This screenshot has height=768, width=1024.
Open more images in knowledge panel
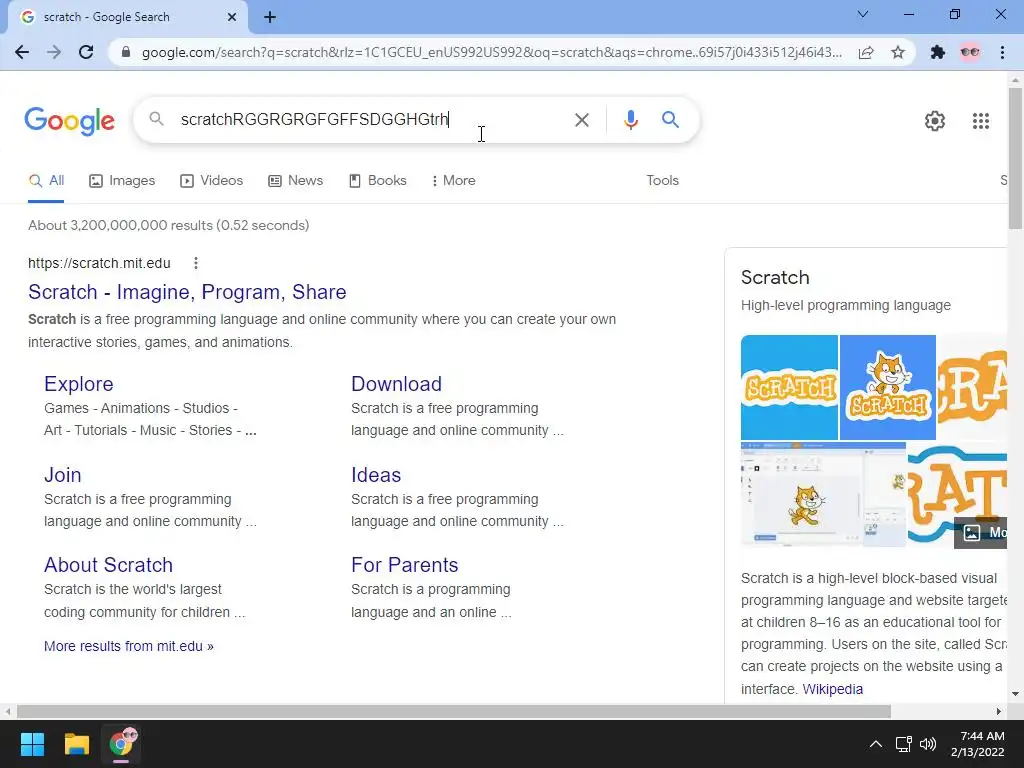coord(982,532)
